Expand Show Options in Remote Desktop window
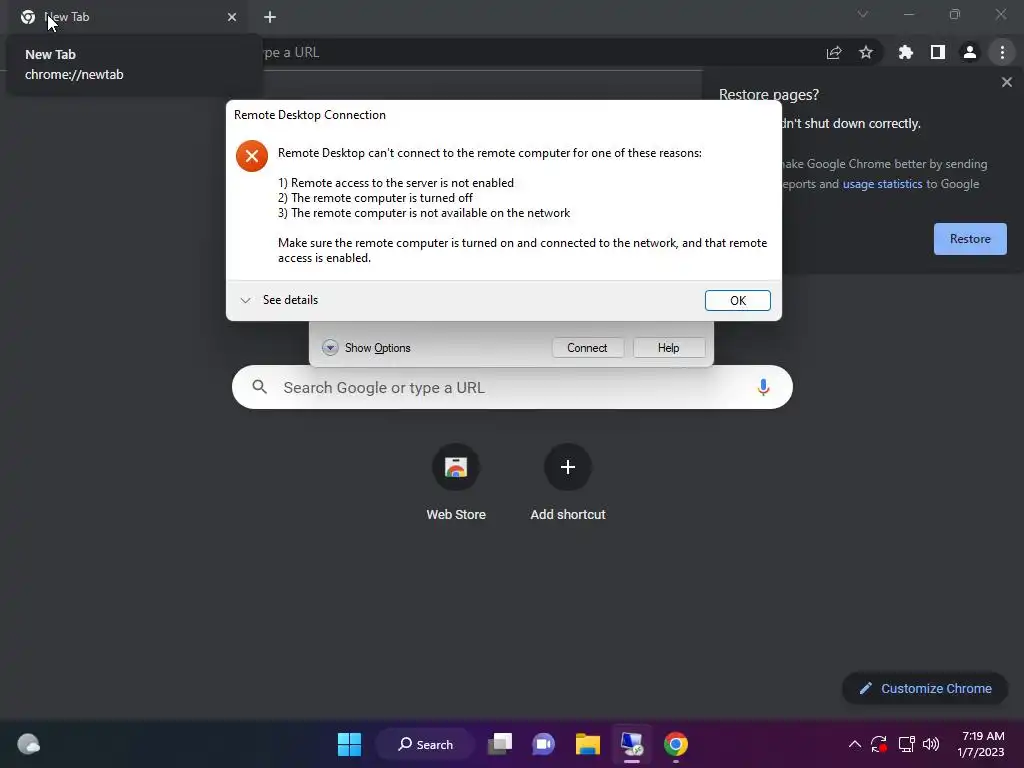The image size is (1024, 768). pos(366,347)
